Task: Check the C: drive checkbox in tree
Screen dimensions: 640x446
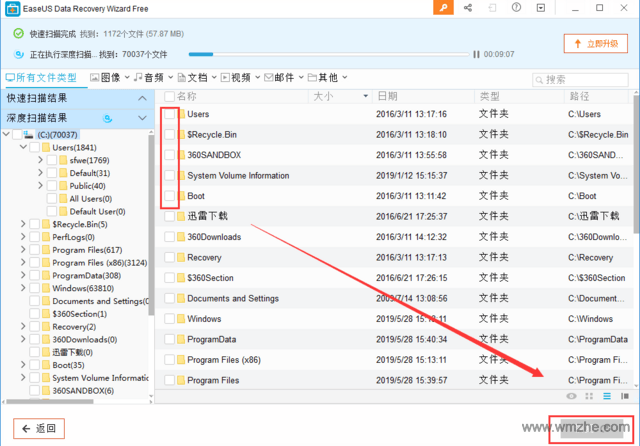Action: pyautogui.click(x=17, y=134)
